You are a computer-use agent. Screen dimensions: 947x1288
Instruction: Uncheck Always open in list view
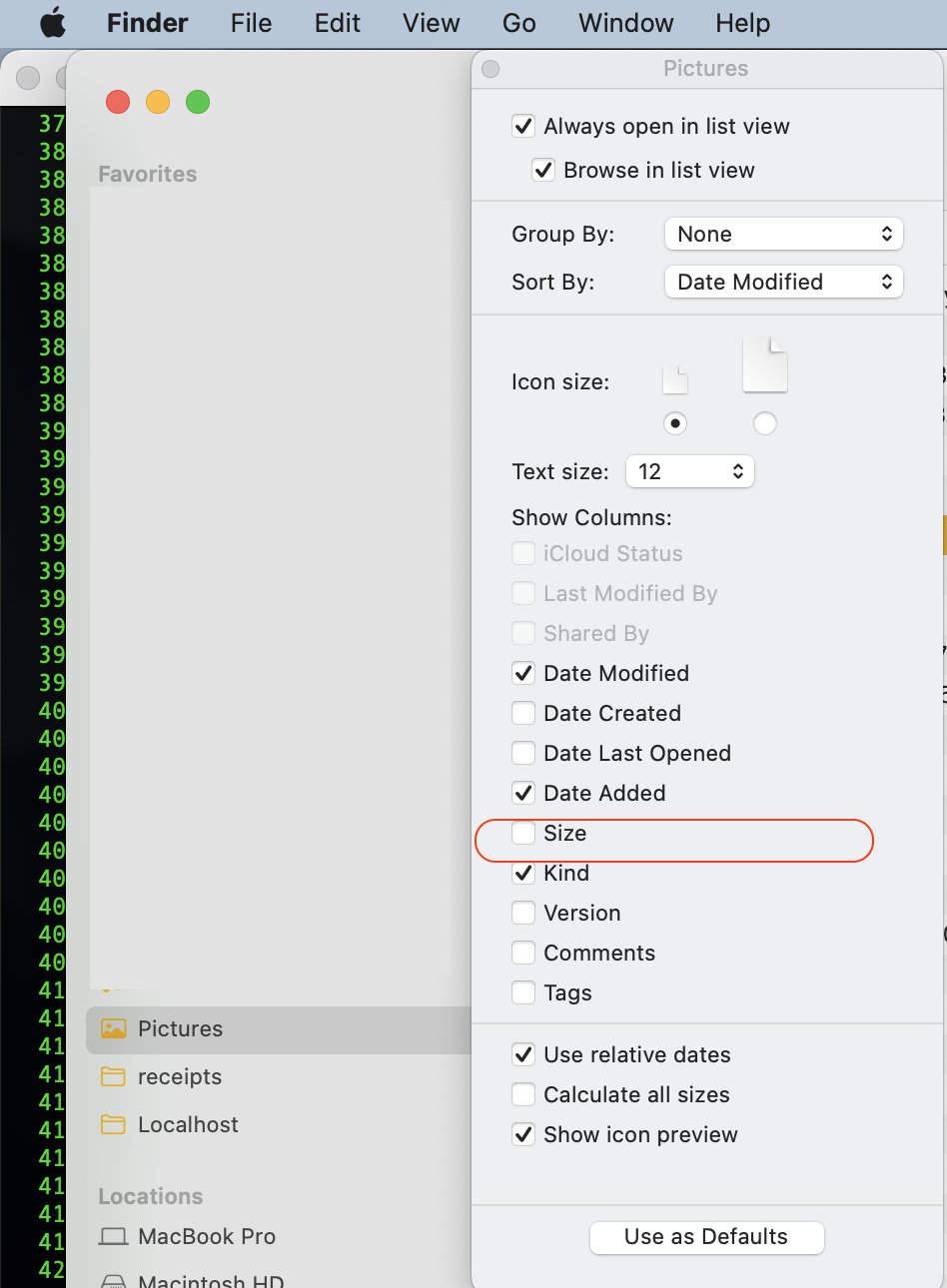523,126
